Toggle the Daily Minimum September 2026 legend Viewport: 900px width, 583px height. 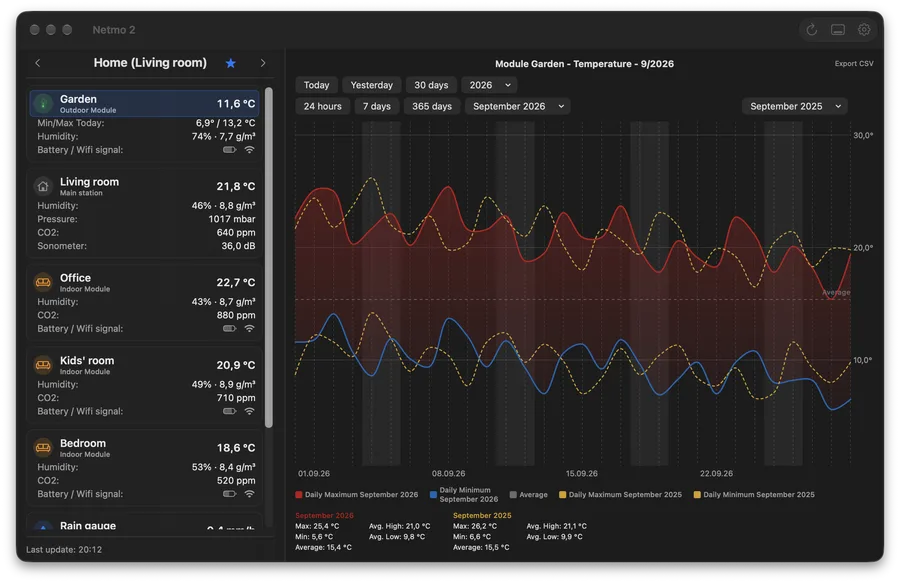pos(464,495)
